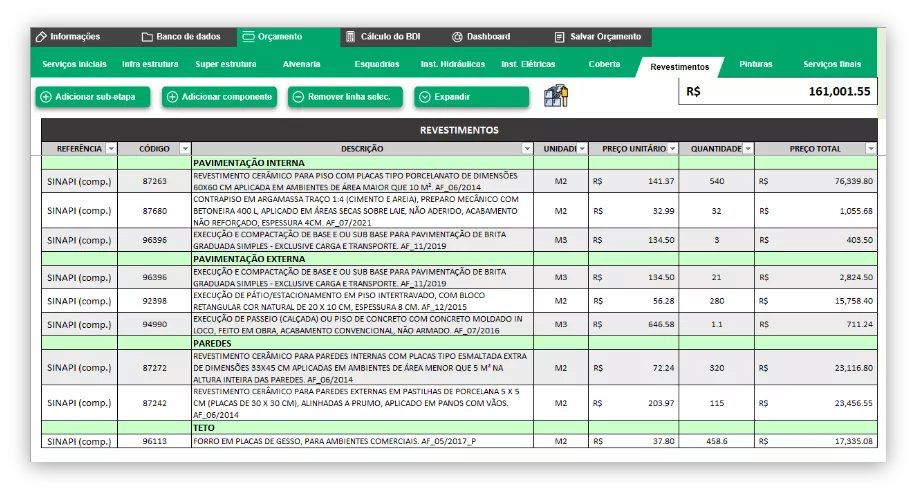
Task: Select quantity cell 280
Action: tap(716, 301)
